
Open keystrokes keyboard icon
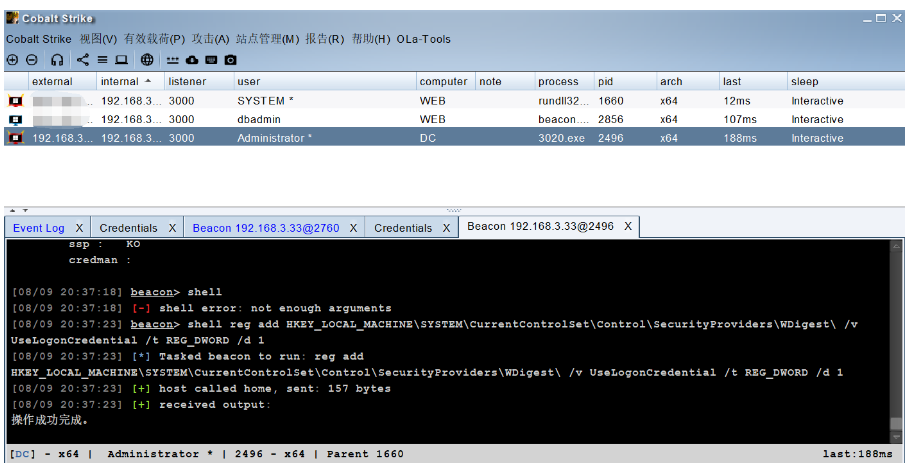click(x=212, y=59)
